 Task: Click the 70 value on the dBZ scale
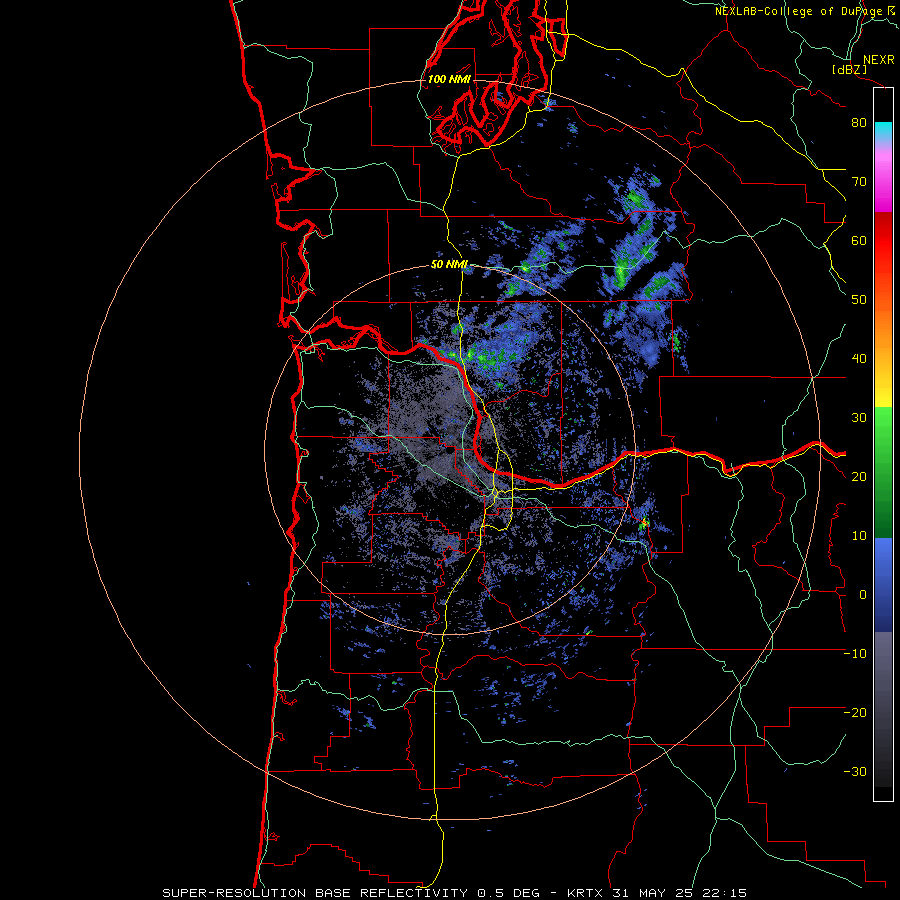[859, 182]
